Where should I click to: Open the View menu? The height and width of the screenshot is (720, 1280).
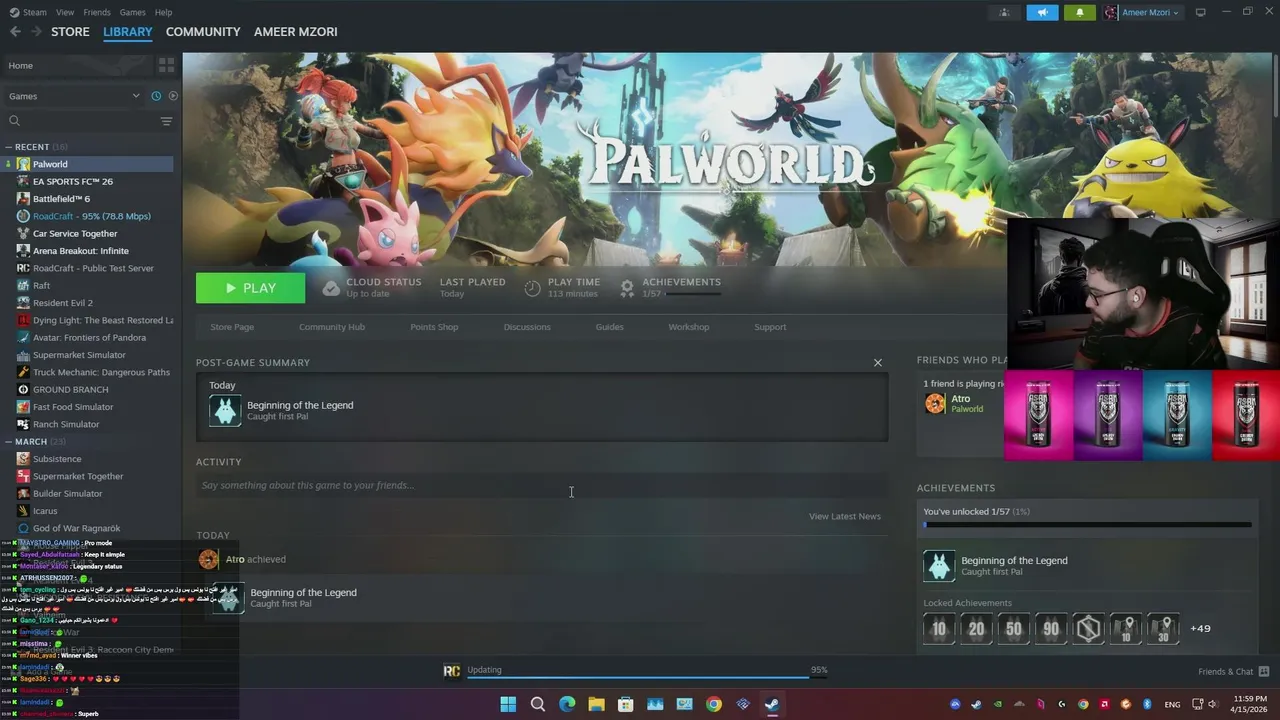pyautogui.click(x=65, y=12)
